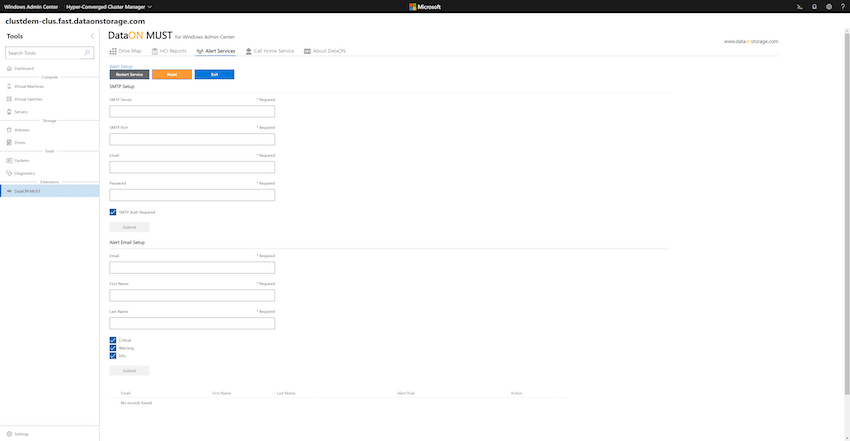
Task: Open the notifications bell in top bar
Action: pos(814,7)
